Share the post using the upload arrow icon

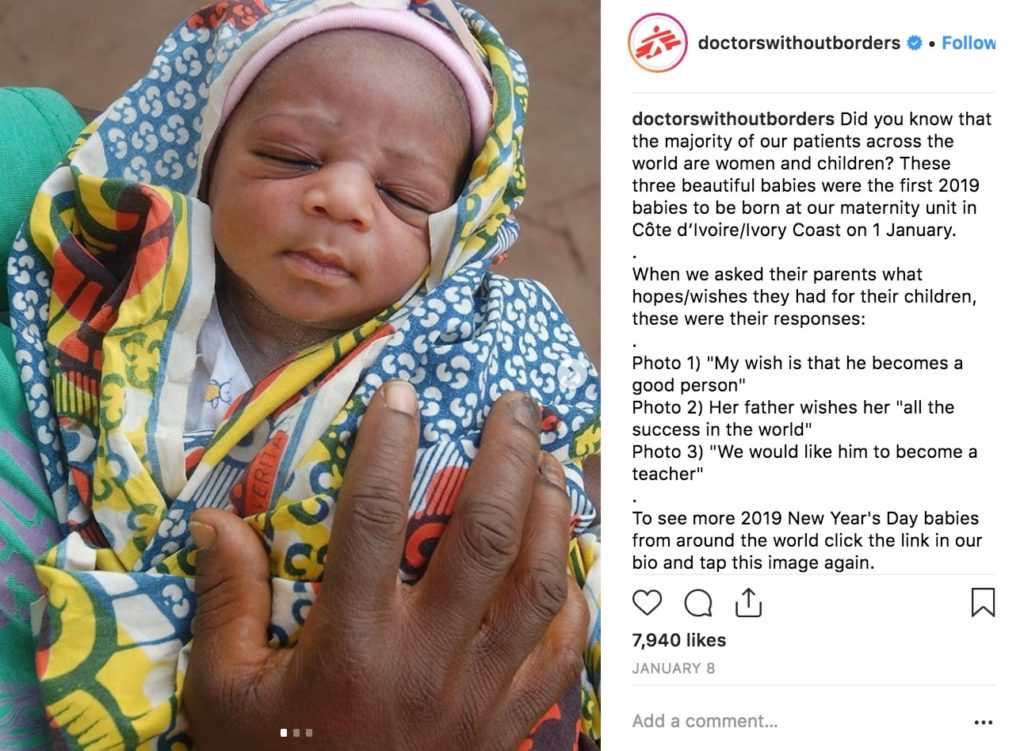(748, 602)
